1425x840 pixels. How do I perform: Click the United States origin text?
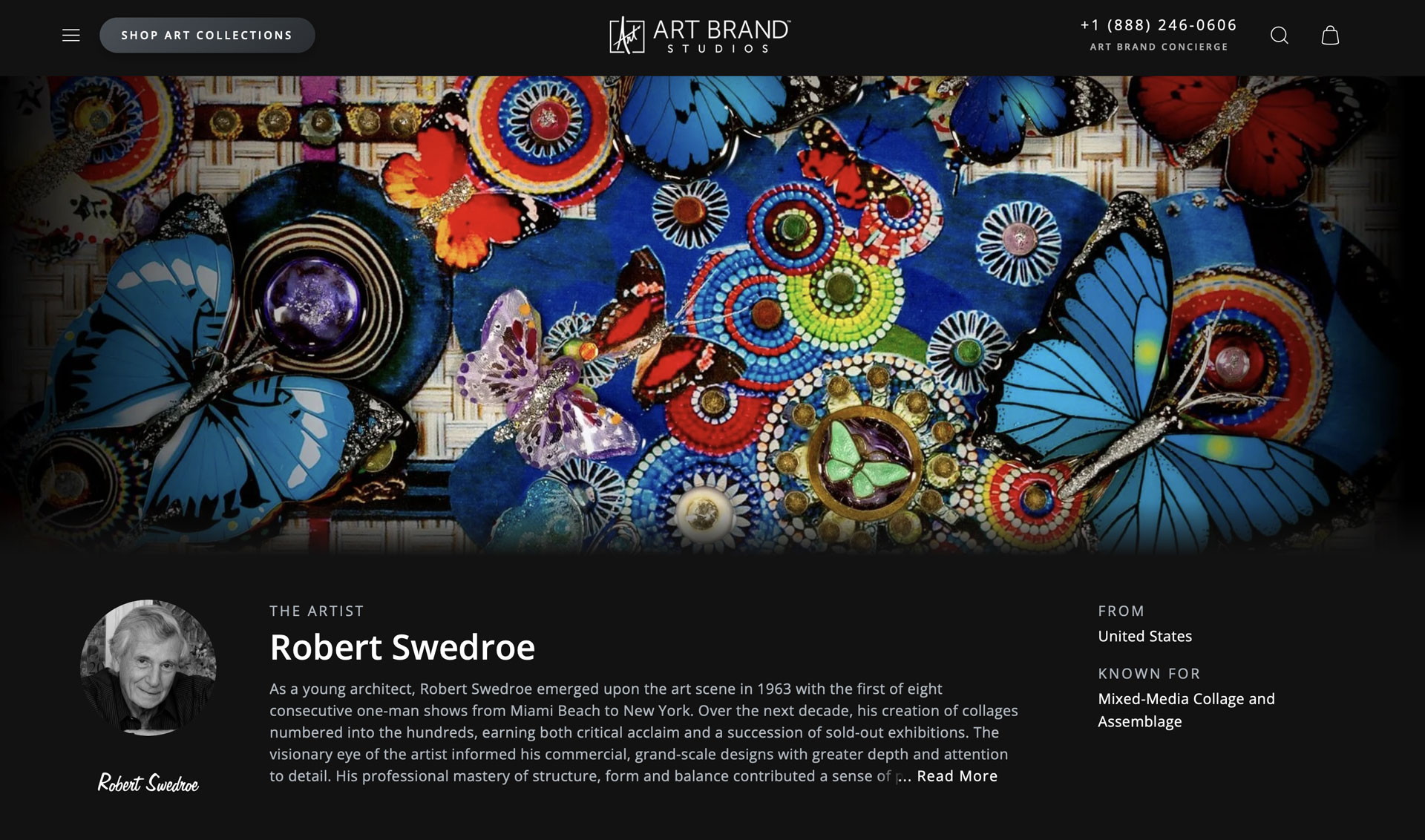tap(1144, 637)
